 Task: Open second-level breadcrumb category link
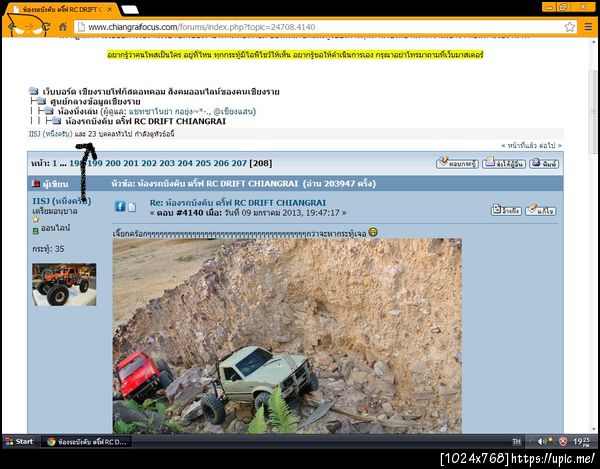(x=95, y=102)
